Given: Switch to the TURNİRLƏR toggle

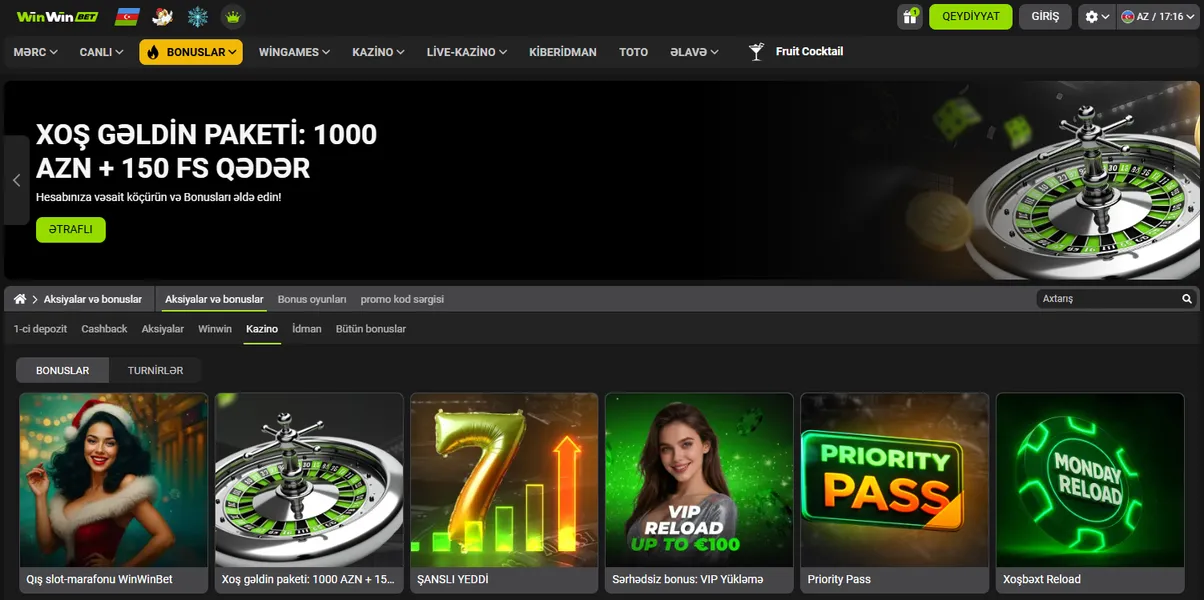Looking at the screenshot, I should 155,370.
